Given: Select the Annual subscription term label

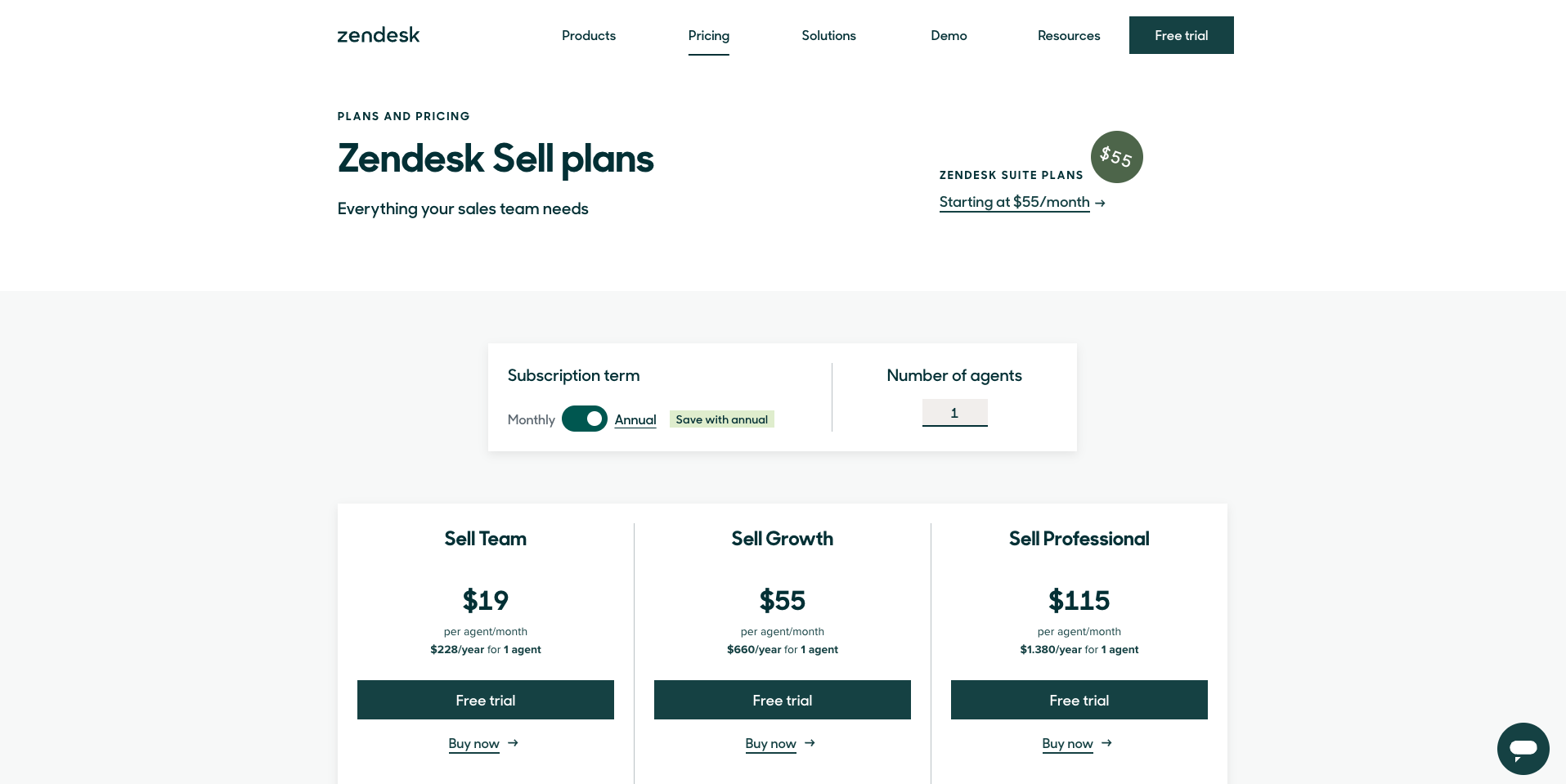Looking at the screenshot, I should pyautogui.click(x=635, y=419).
